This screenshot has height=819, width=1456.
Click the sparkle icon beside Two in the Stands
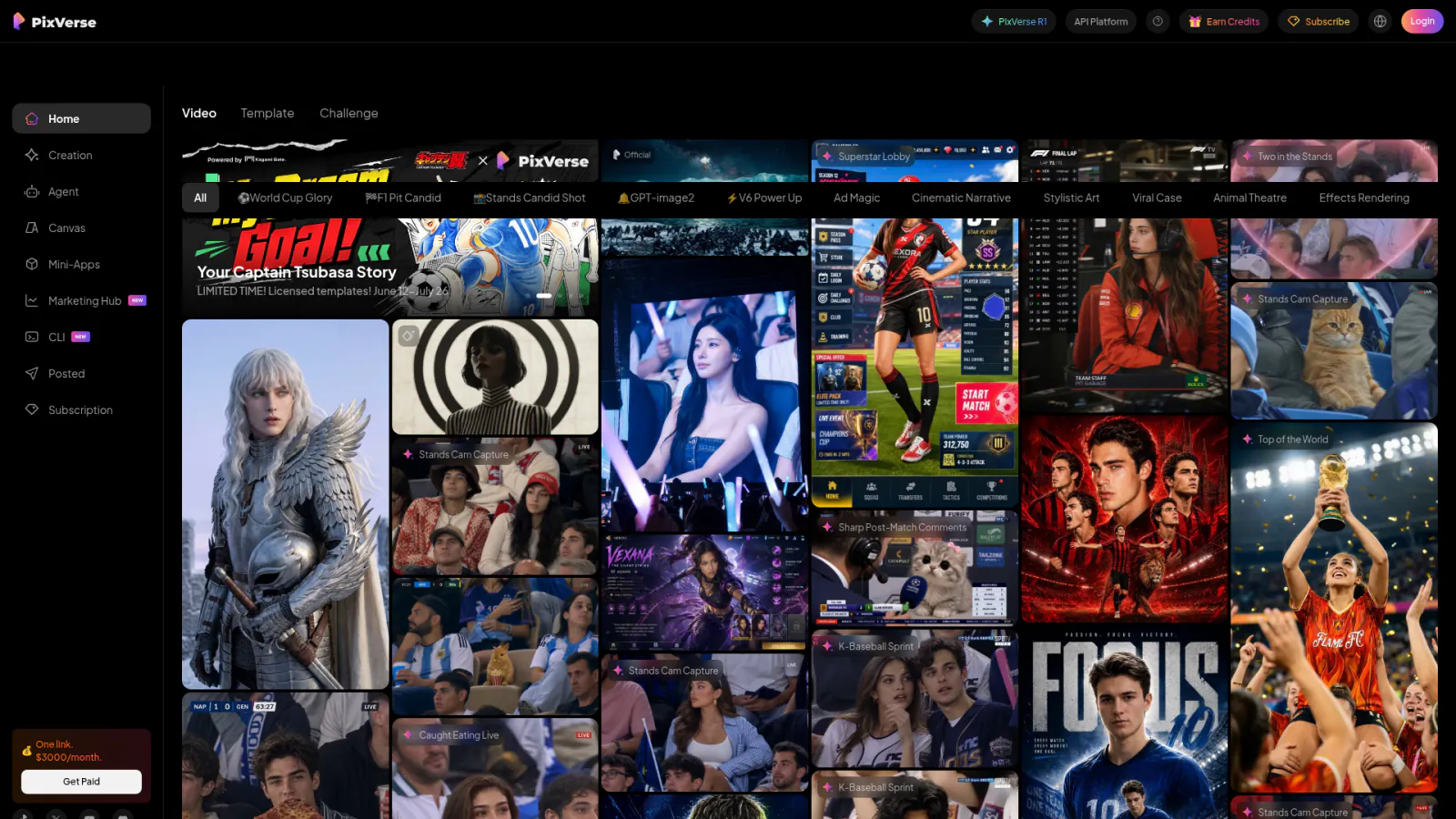pos(1247,156)
